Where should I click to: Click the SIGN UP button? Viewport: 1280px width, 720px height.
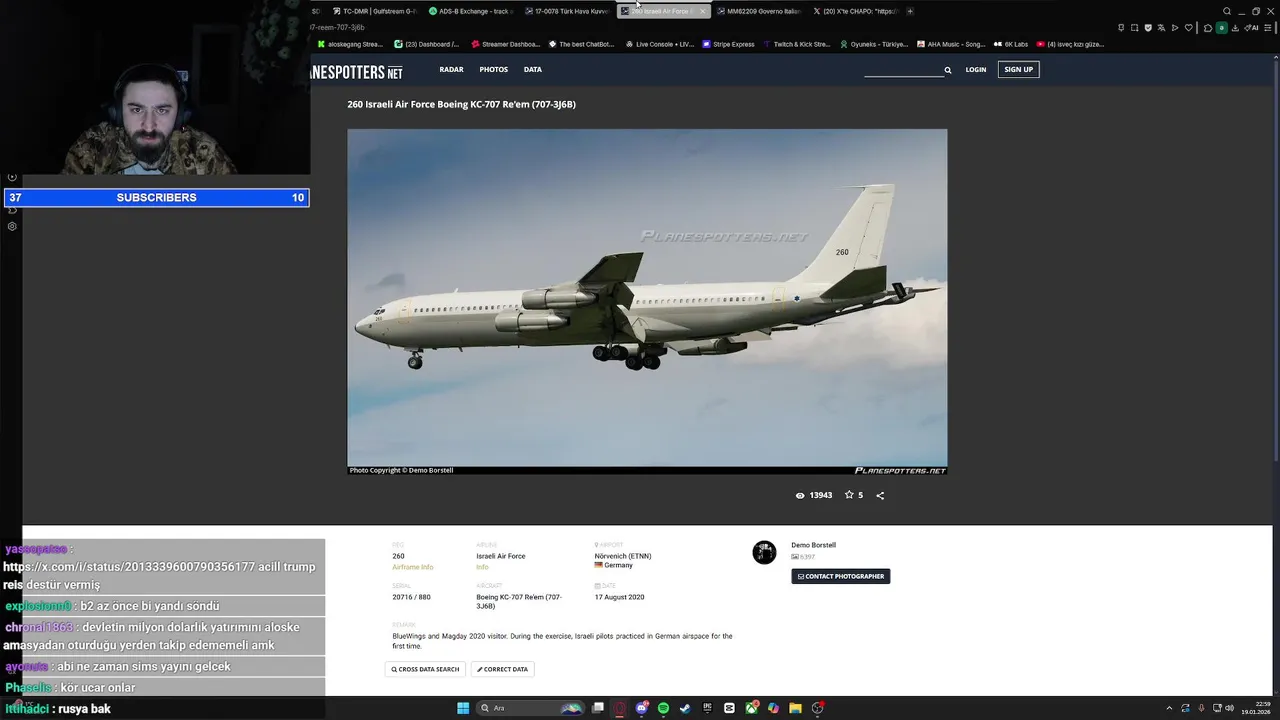tap(1018, 69)
